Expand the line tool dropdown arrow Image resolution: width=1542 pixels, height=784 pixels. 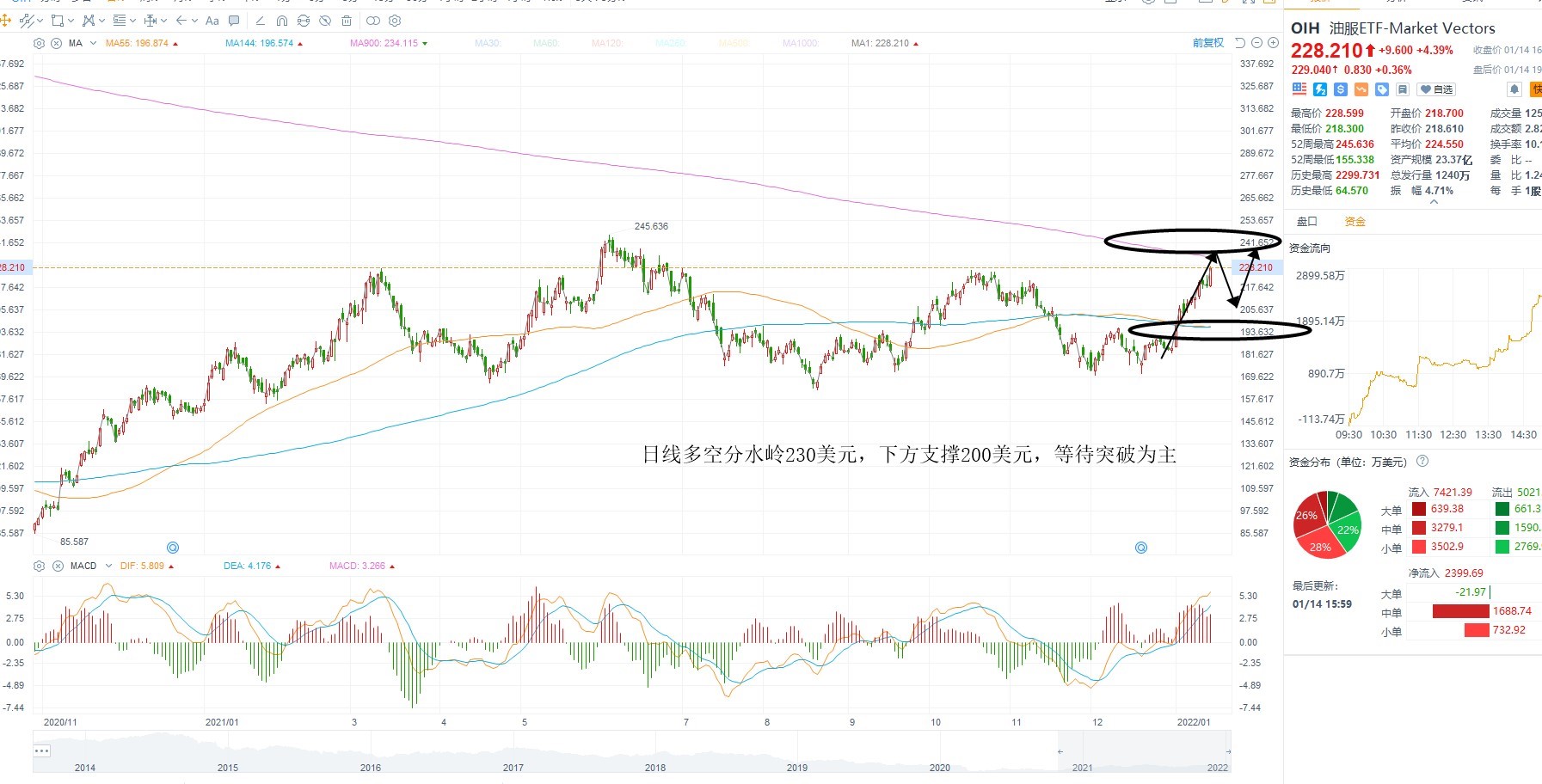coord(40,21)
